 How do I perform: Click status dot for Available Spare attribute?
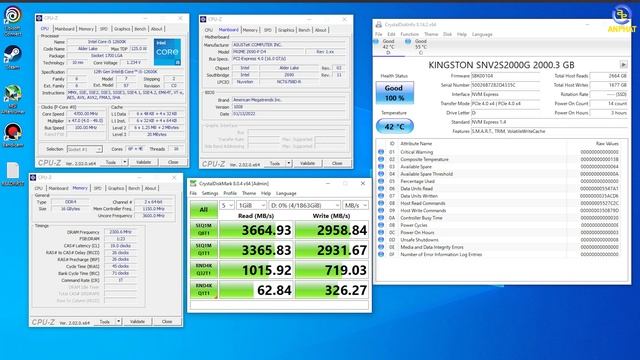[381, 167]
